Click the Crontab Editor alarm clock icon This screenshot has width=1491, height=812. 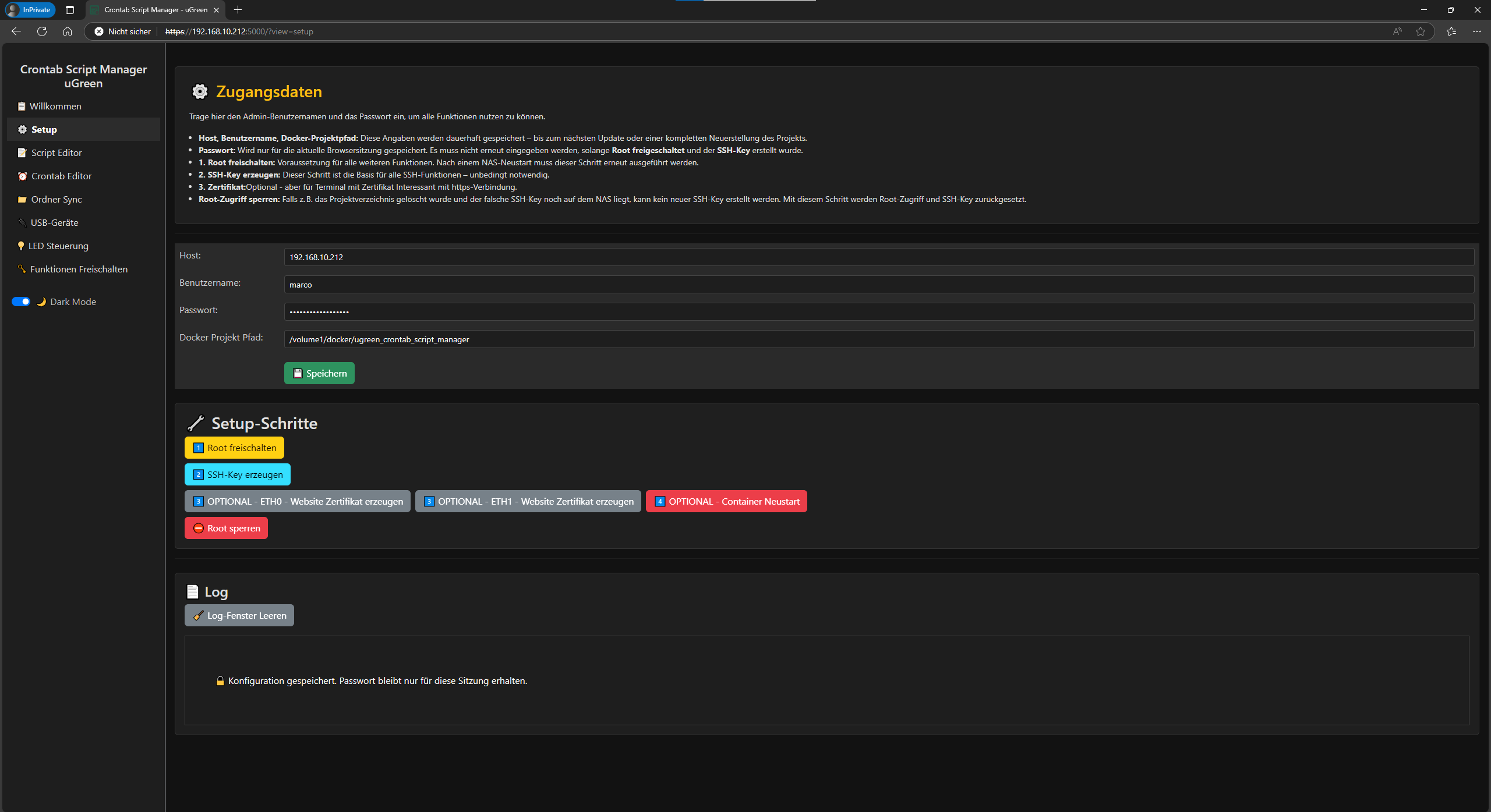pos(23,176)
